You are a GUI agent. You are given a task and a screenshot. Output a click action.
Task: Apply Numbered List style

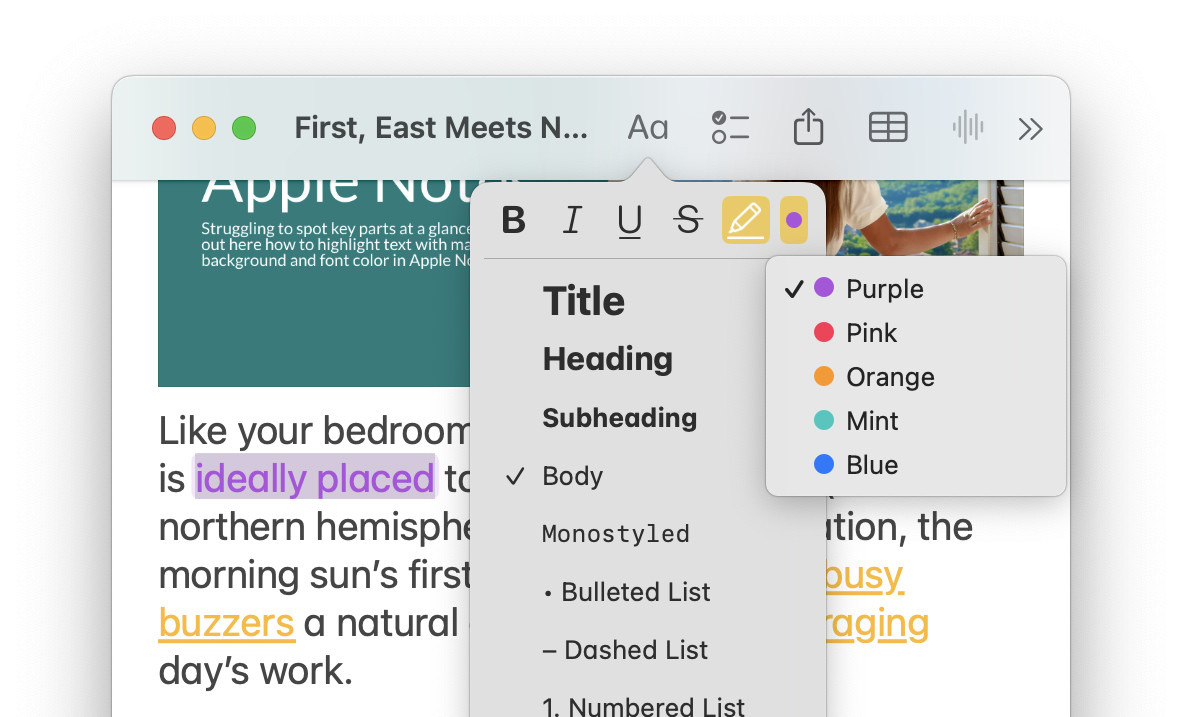coord(643,706)
